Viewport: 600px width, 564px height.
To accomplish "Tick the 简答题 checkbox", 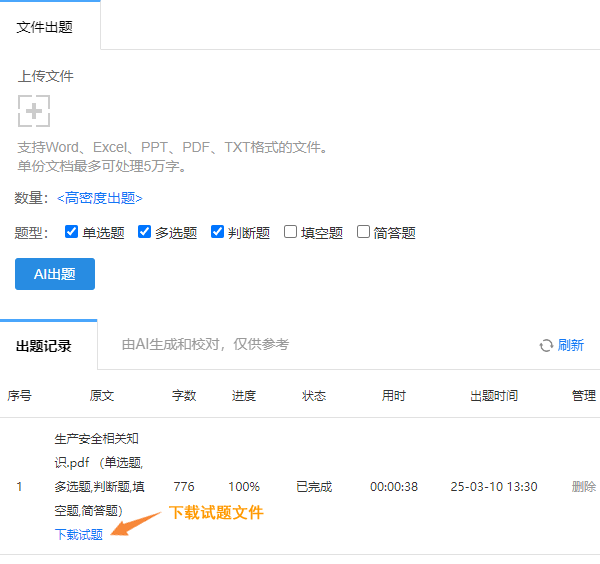I will tap(364, 232).
